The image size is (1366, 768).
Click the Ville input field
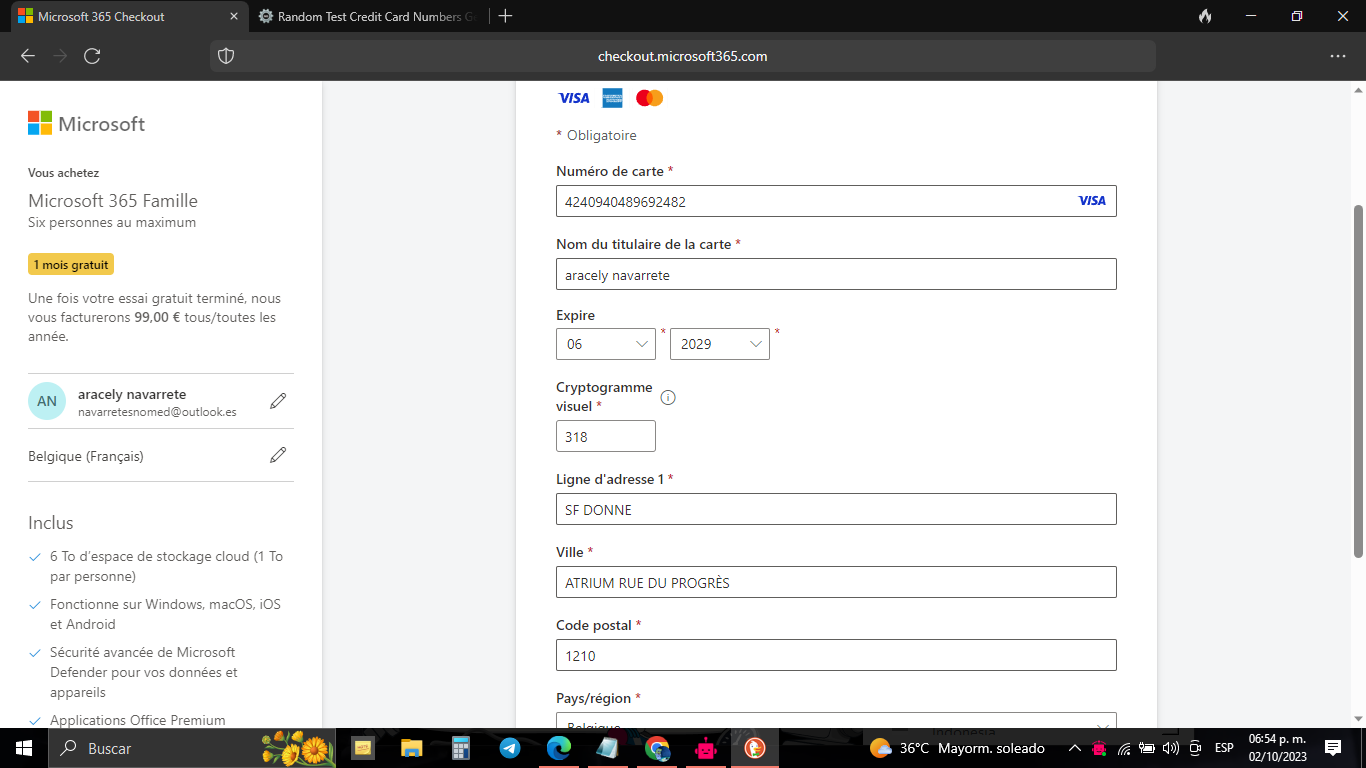tap(836, 582)
